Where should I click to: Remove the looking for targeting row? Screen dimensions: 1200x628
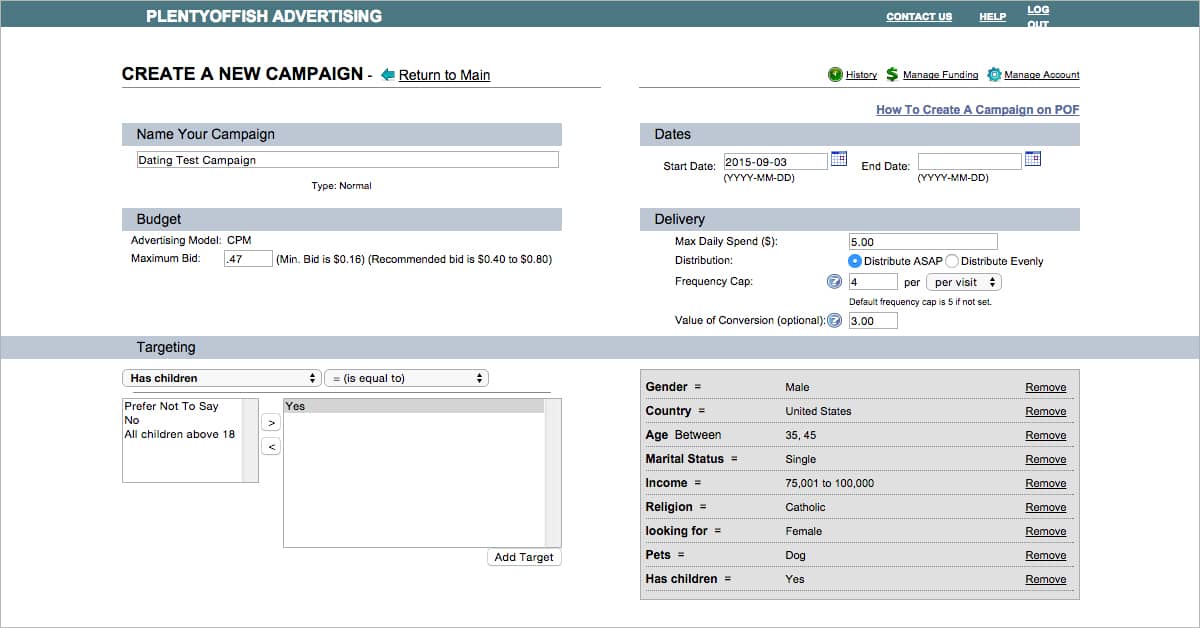tap(1046, 531)
